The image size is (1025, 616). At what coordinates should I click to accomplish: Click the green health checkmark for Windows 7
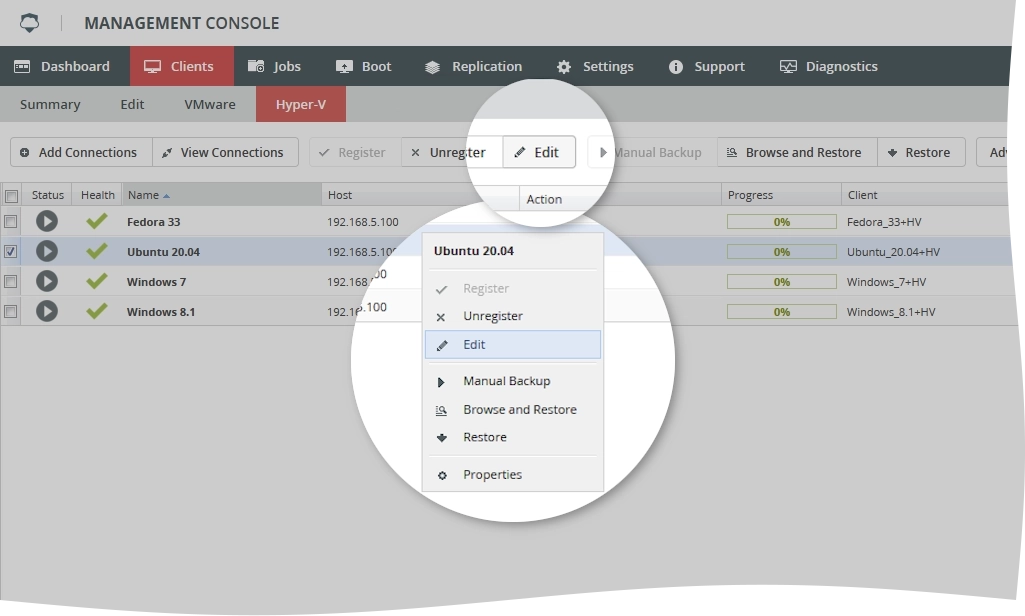[x=97, y=281]
